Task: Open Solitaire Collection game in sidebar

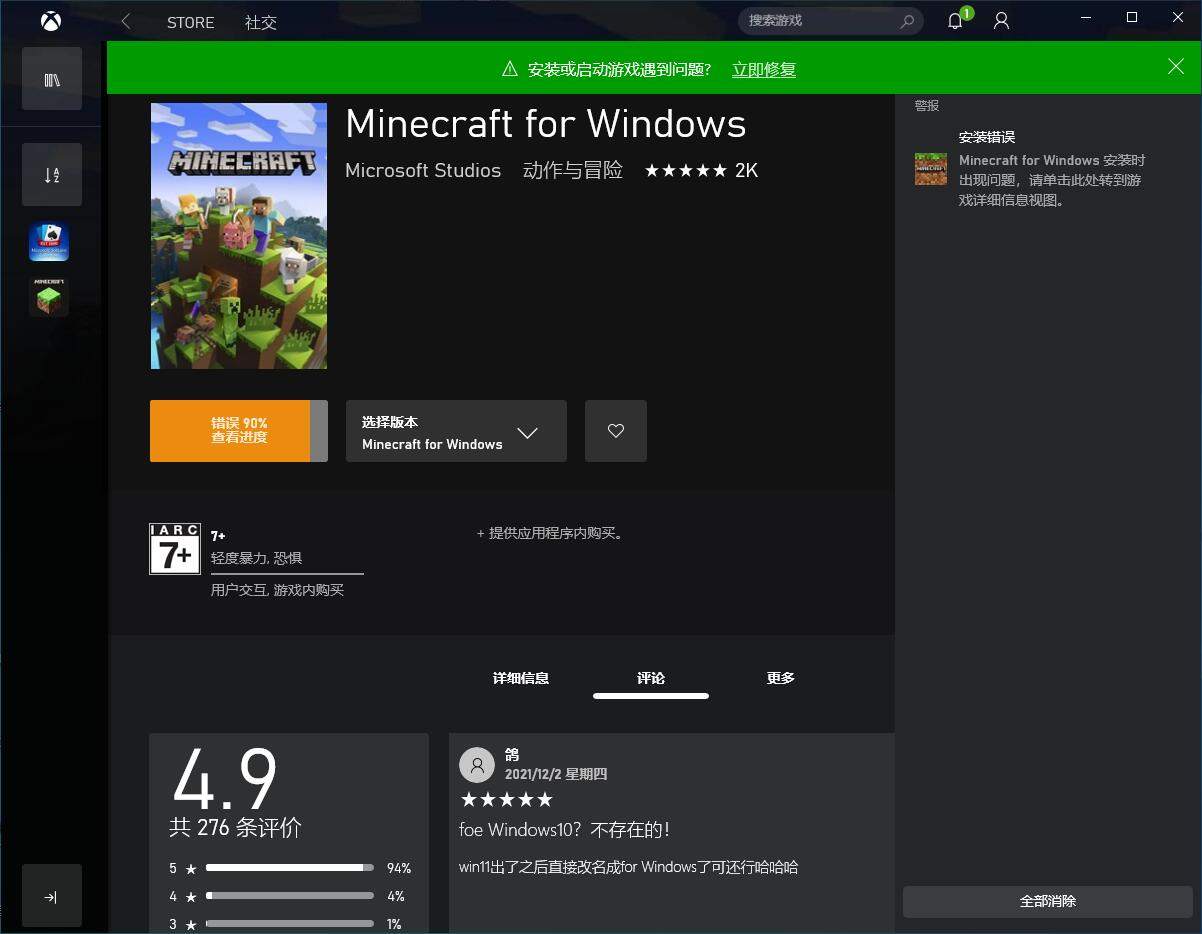Action: (49, 242)
